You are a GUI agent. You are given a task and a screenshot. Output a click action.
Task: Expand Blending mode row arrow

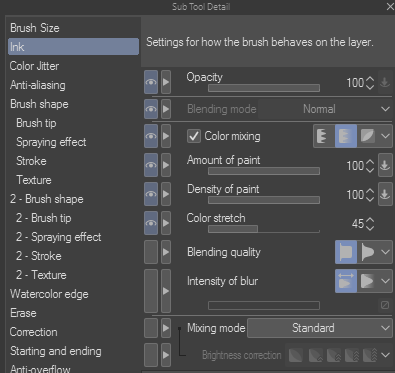[x=166, y=109]
